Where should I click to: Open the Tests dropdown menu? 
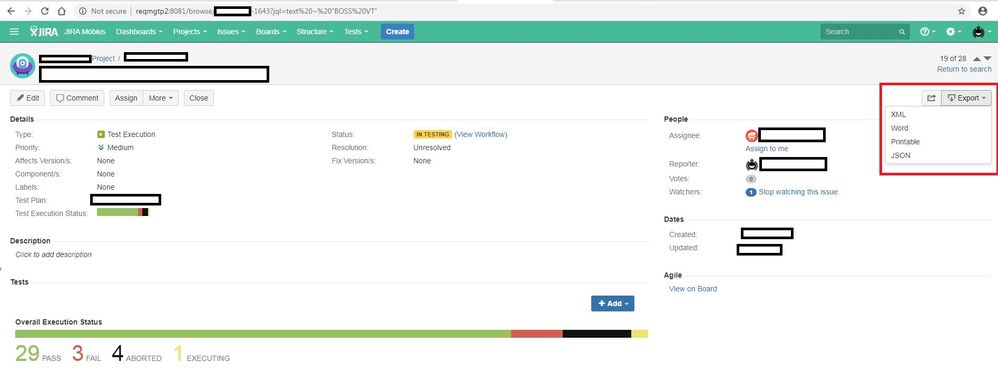pos(356,31)
